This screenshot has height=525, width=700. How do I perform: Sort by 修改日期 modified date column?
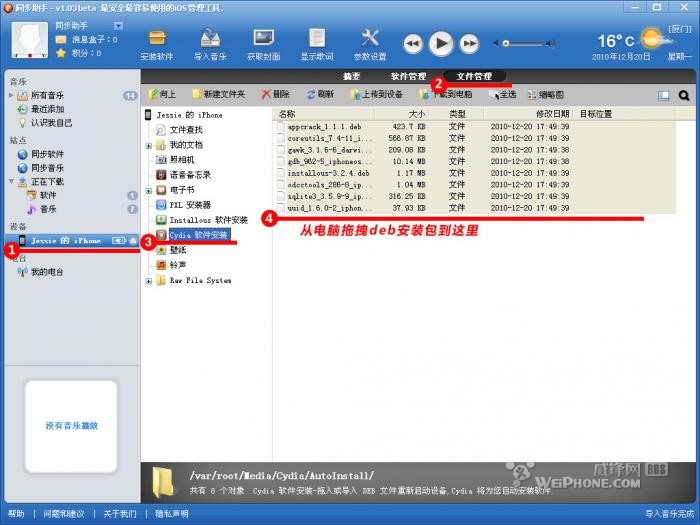[x=552, y=114]
